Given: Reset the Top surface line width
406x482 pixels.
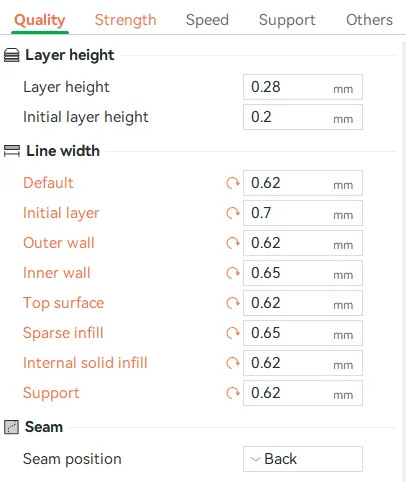Looking at the screenshot, I should (233, 303).
